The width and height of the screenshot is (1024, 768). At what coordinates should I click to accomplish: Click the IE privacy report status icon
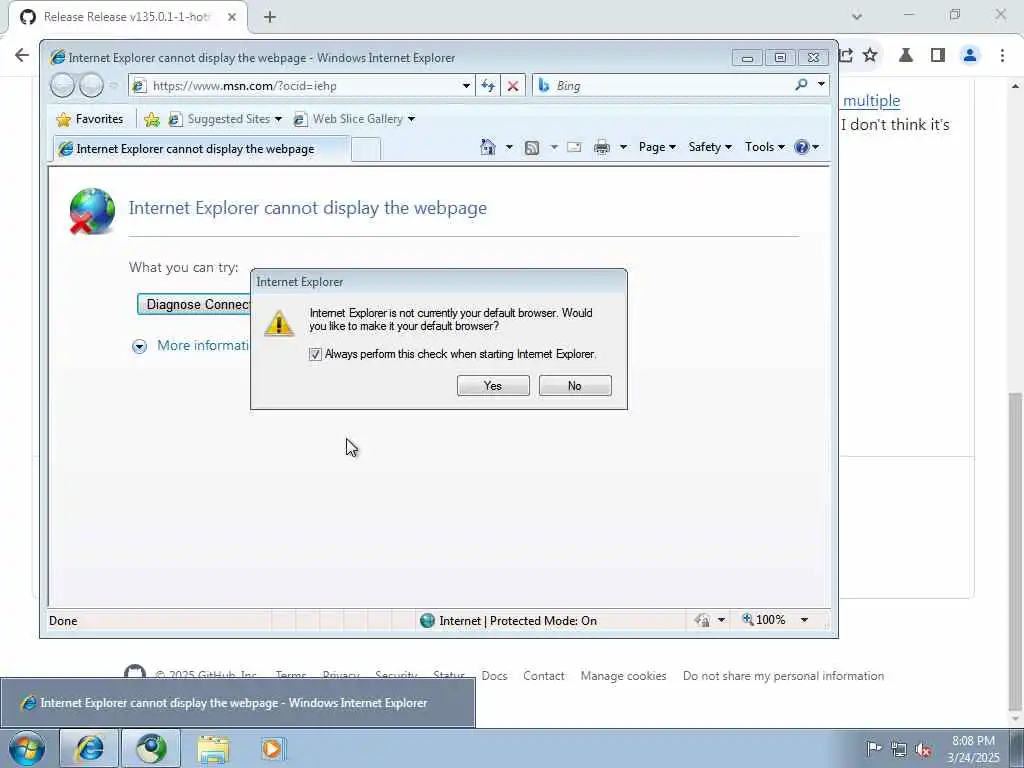(703, 620)
